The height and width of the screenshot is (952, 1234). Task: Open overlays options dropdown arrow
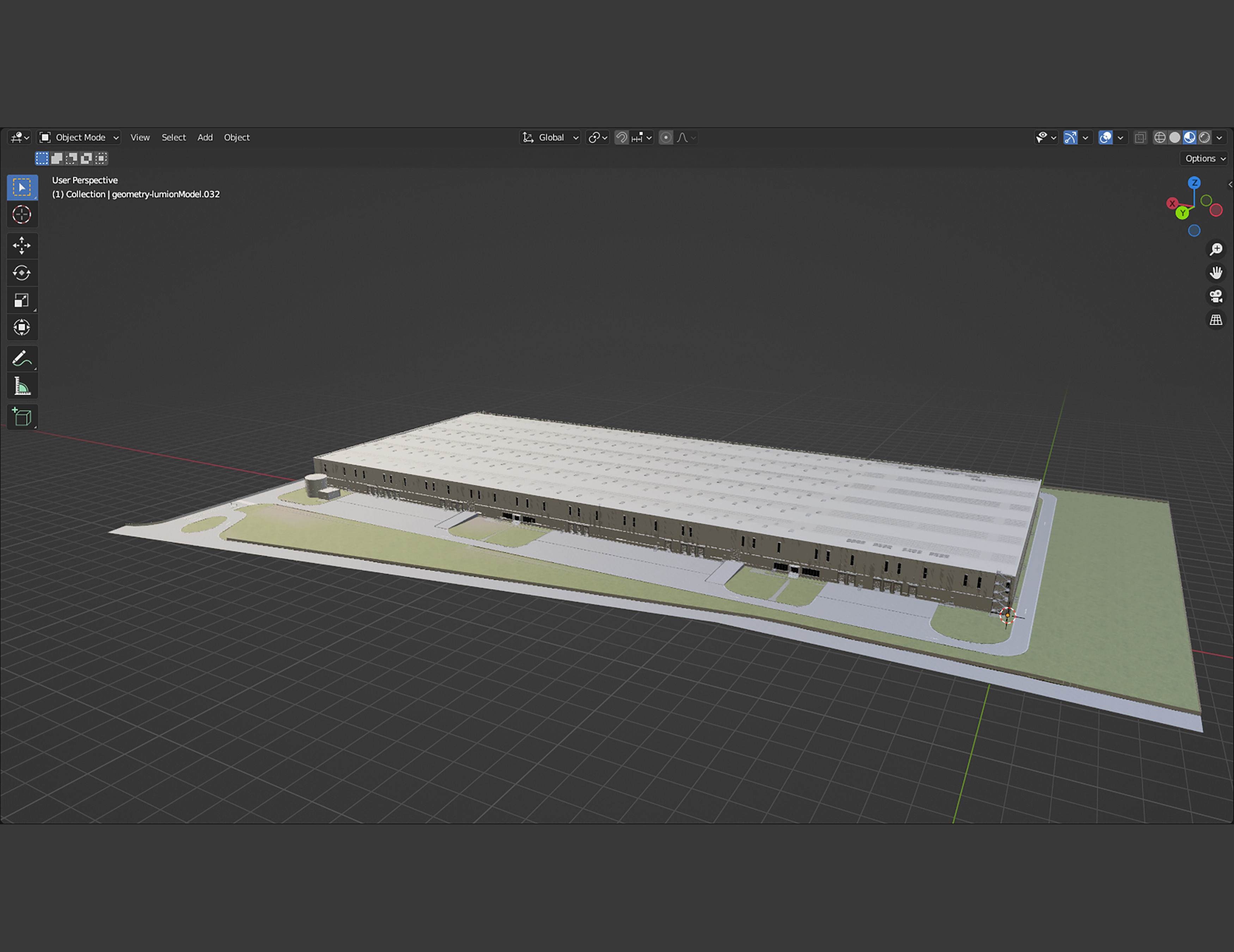(1120, 137)
